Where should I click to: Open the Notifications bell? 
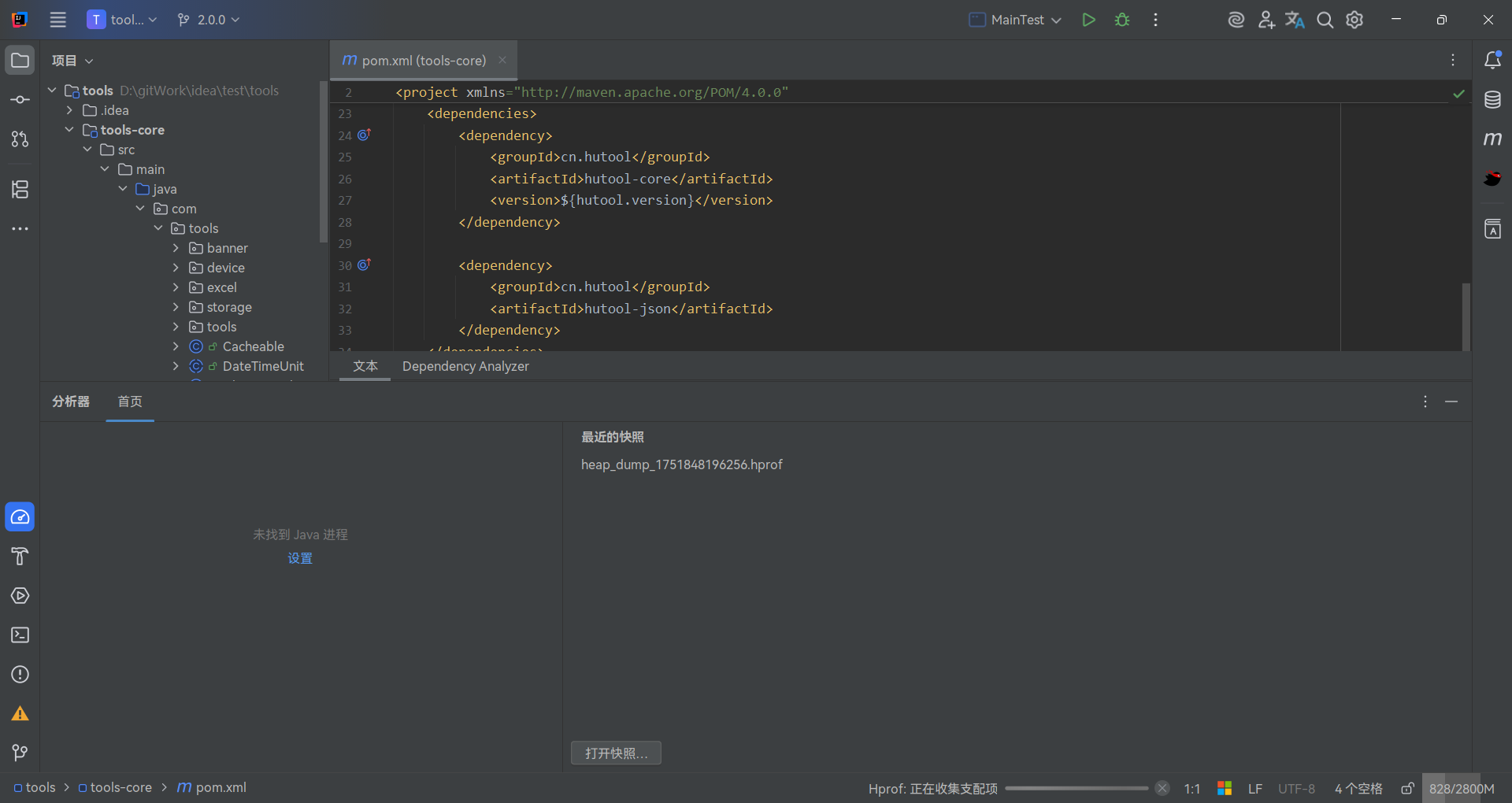(x=1492, y=61)
